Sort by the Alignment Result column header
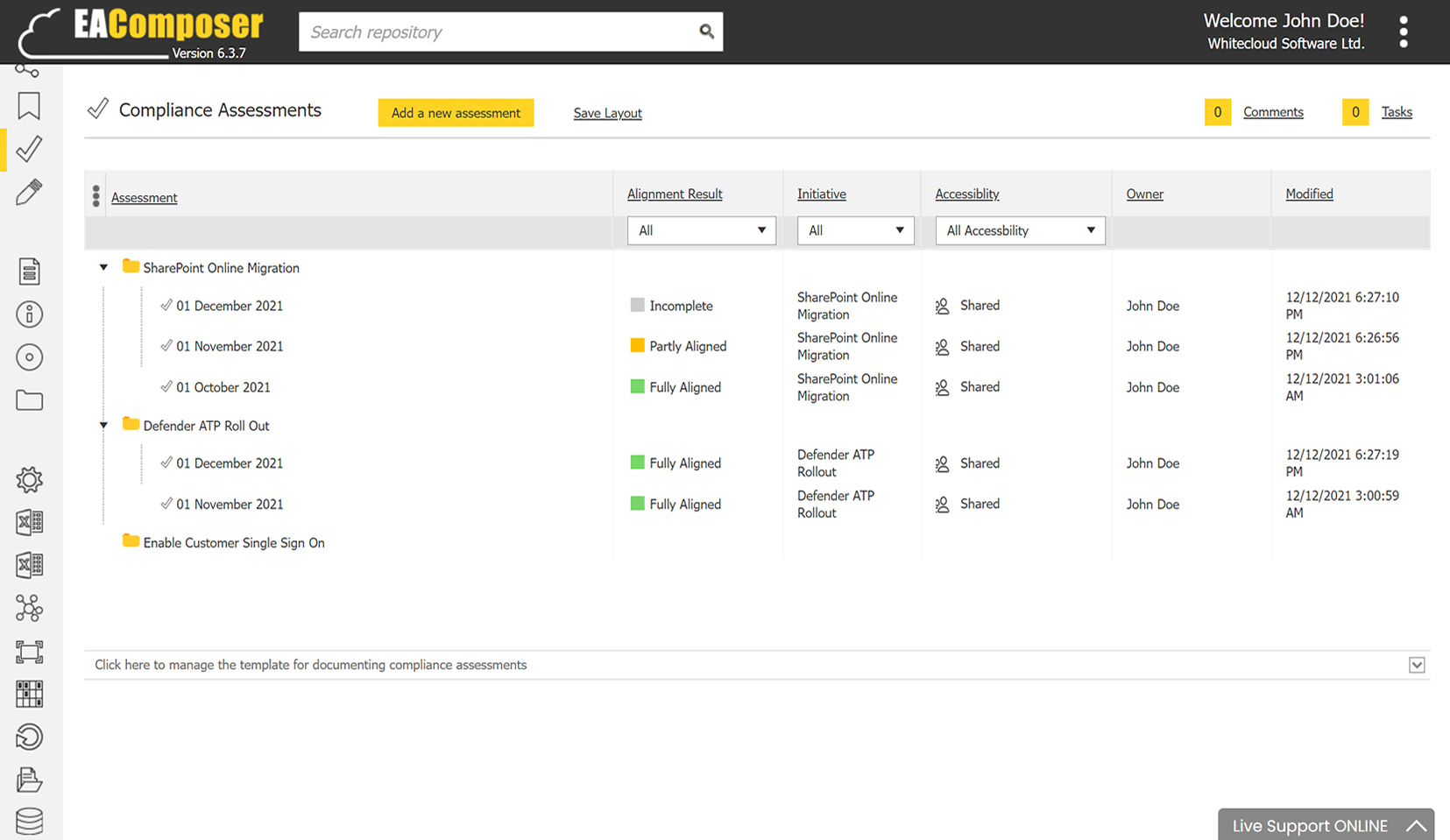 [x=675, y=194]
